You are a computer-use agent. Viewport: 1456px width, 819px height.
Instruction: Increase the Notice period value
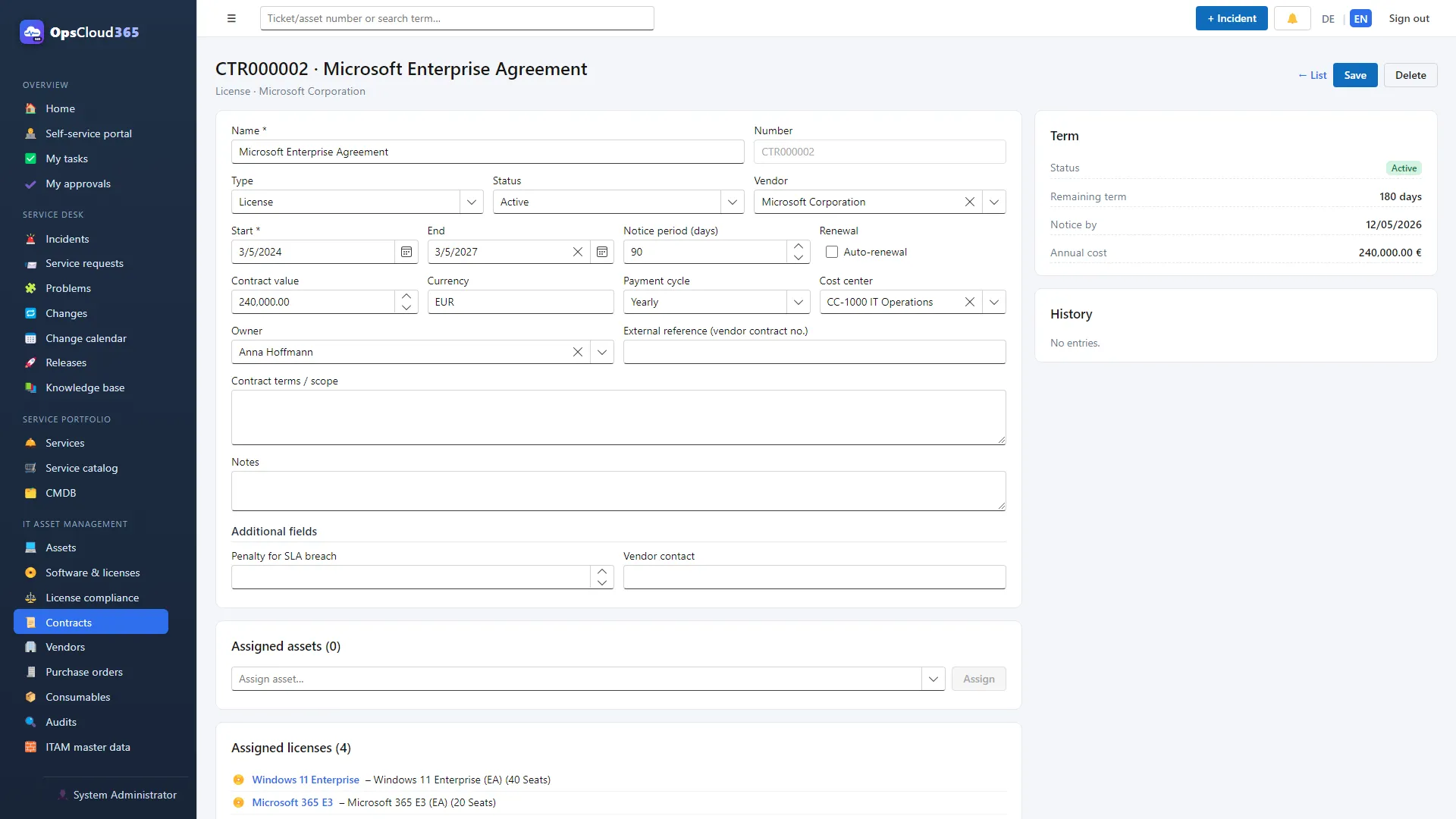799,246
